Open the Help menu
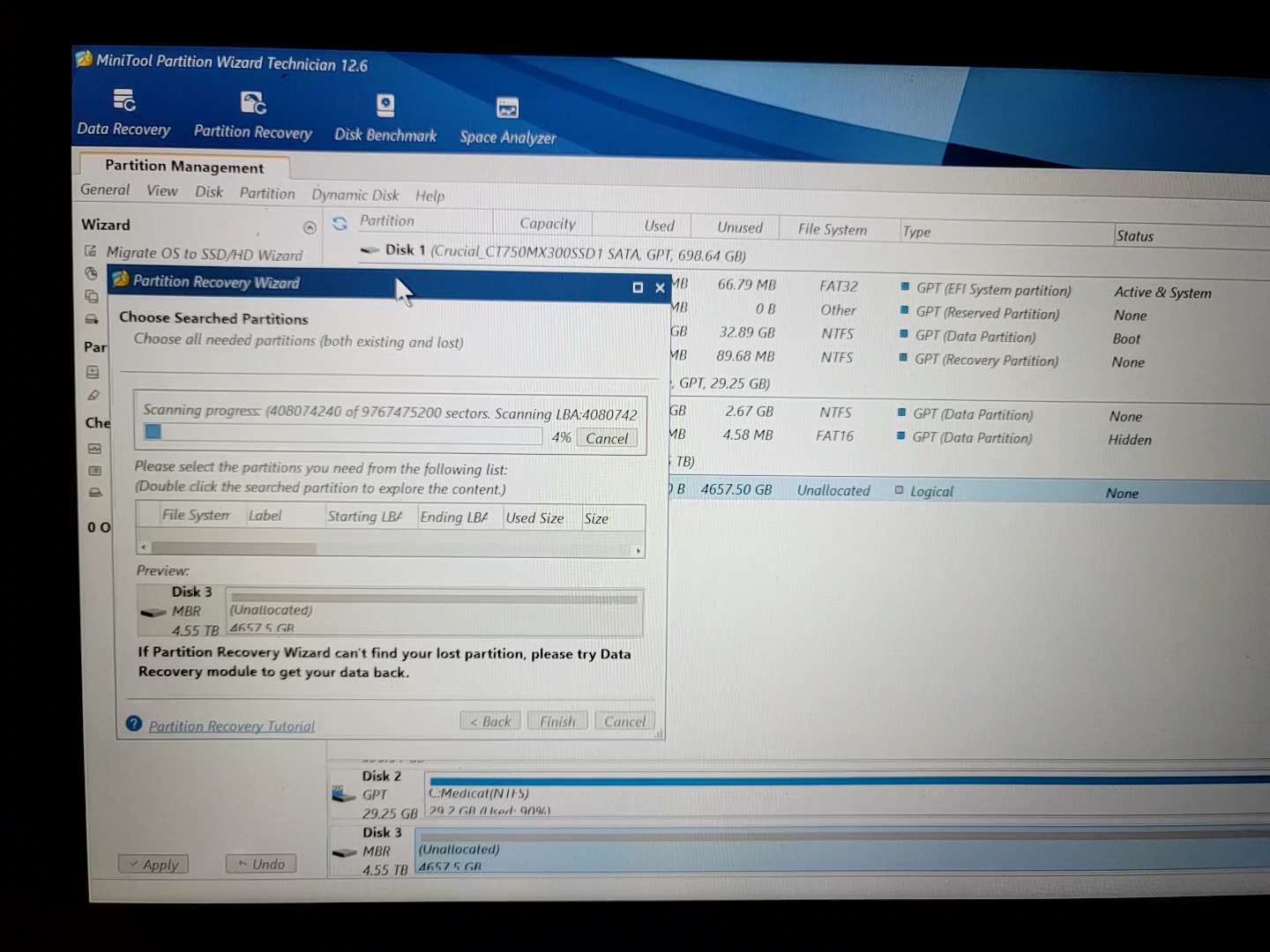 tap(430, 196)
